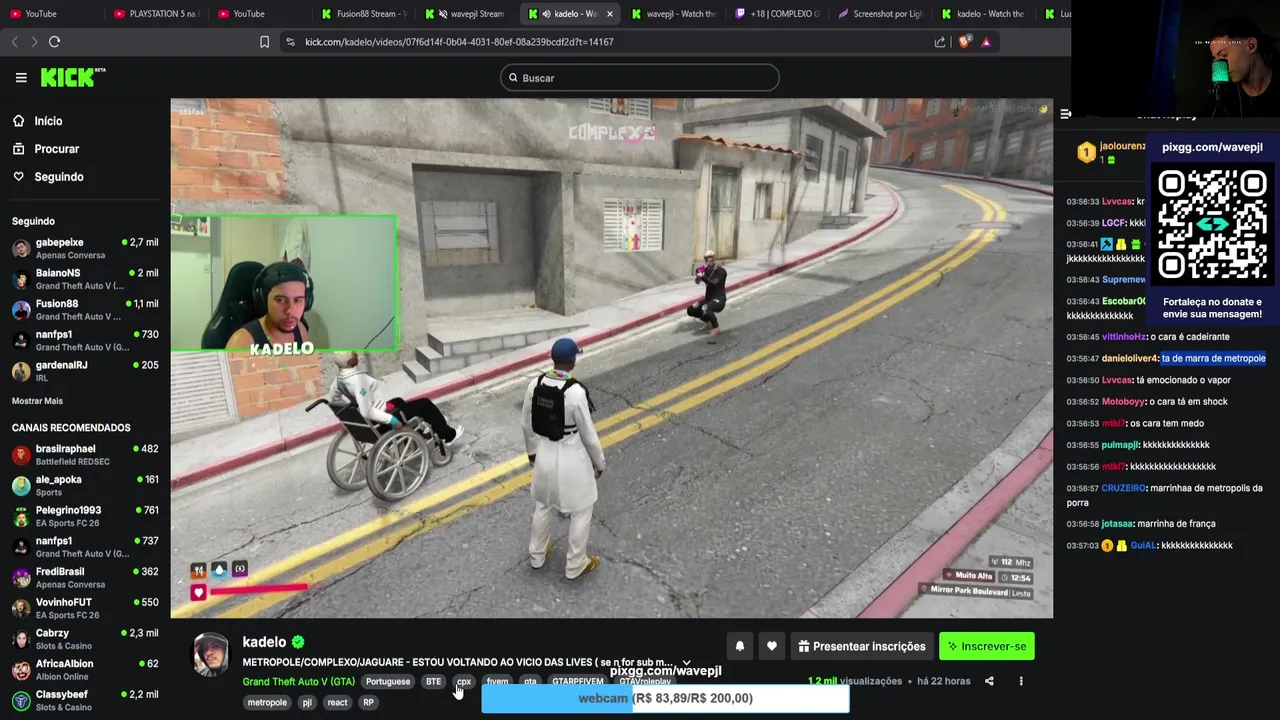Switch to Screenshot por Ligh tab

(x=879, y=14)
